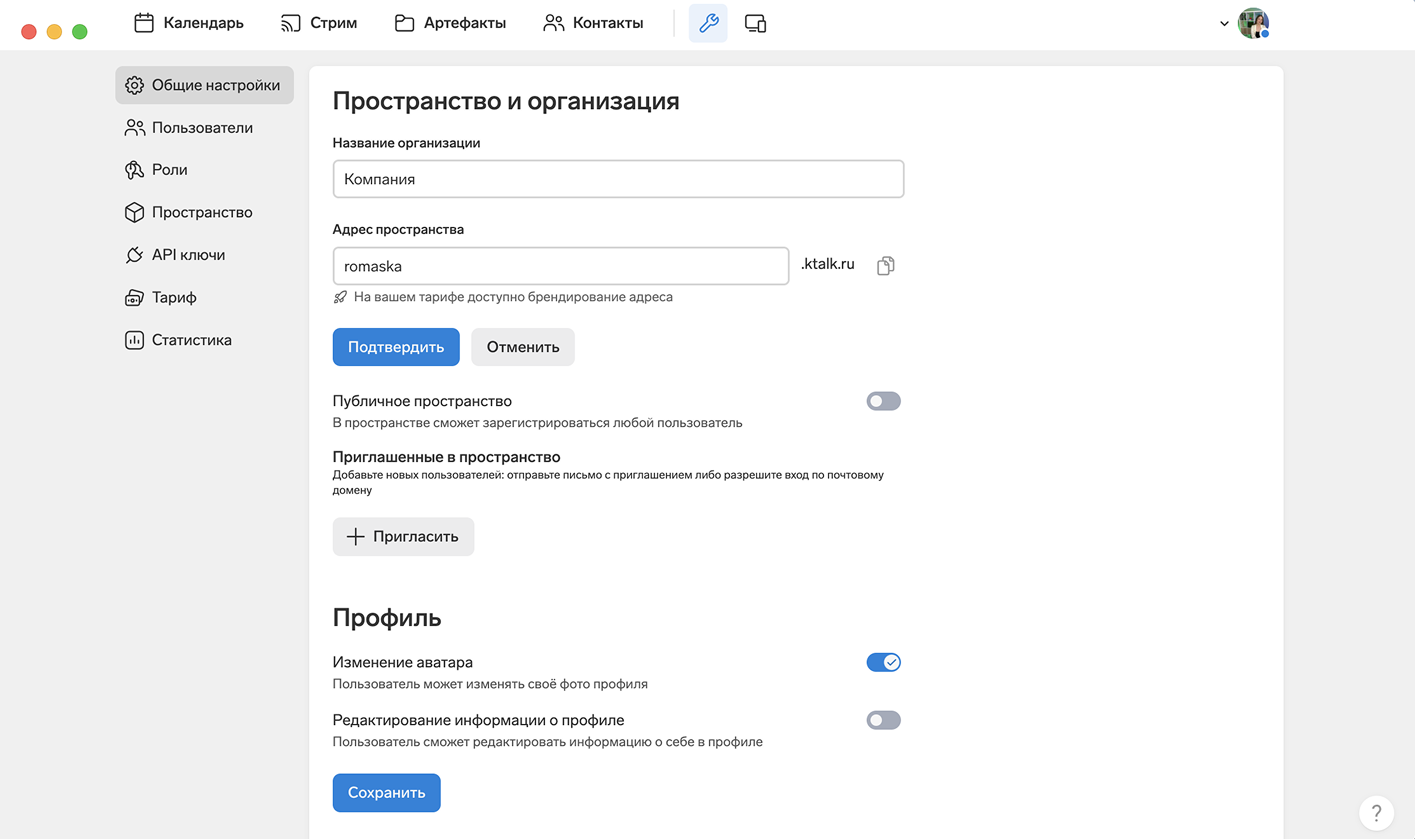Viewport: 1415px width, 839px height.
Task: Click the screen devices icon beside wrench
Action: (x=756, y=23)
